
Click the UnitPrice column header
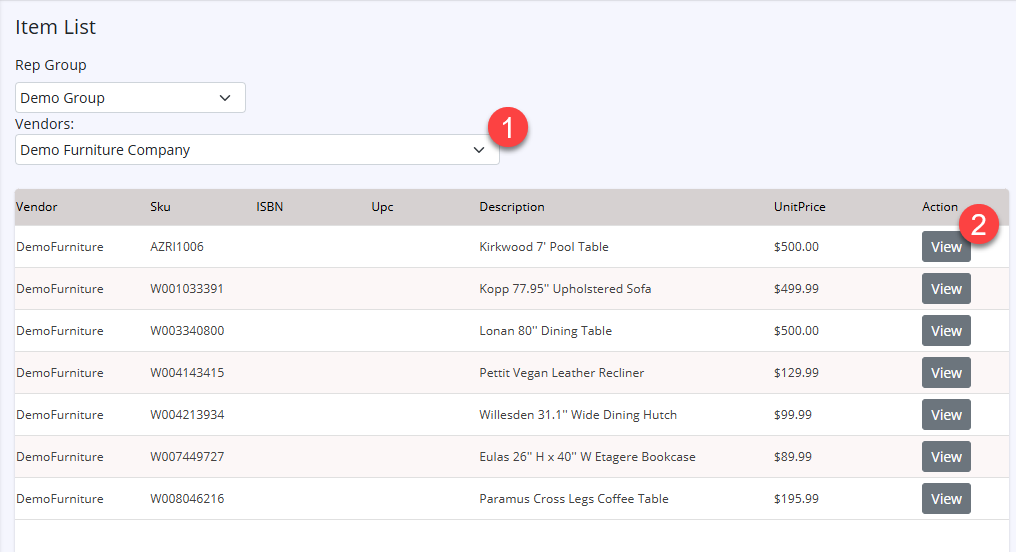pos(799,207)
